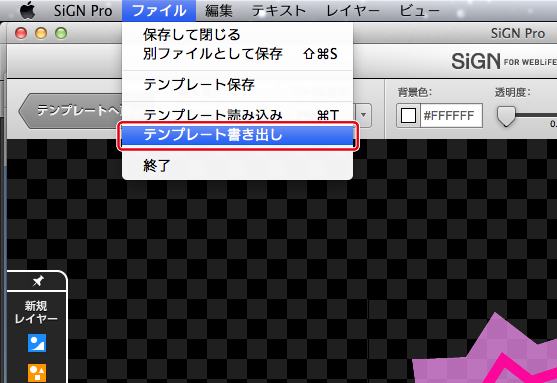Open the 編集 menu
Screen dimensions: 557x383
[x=218, y=11]
